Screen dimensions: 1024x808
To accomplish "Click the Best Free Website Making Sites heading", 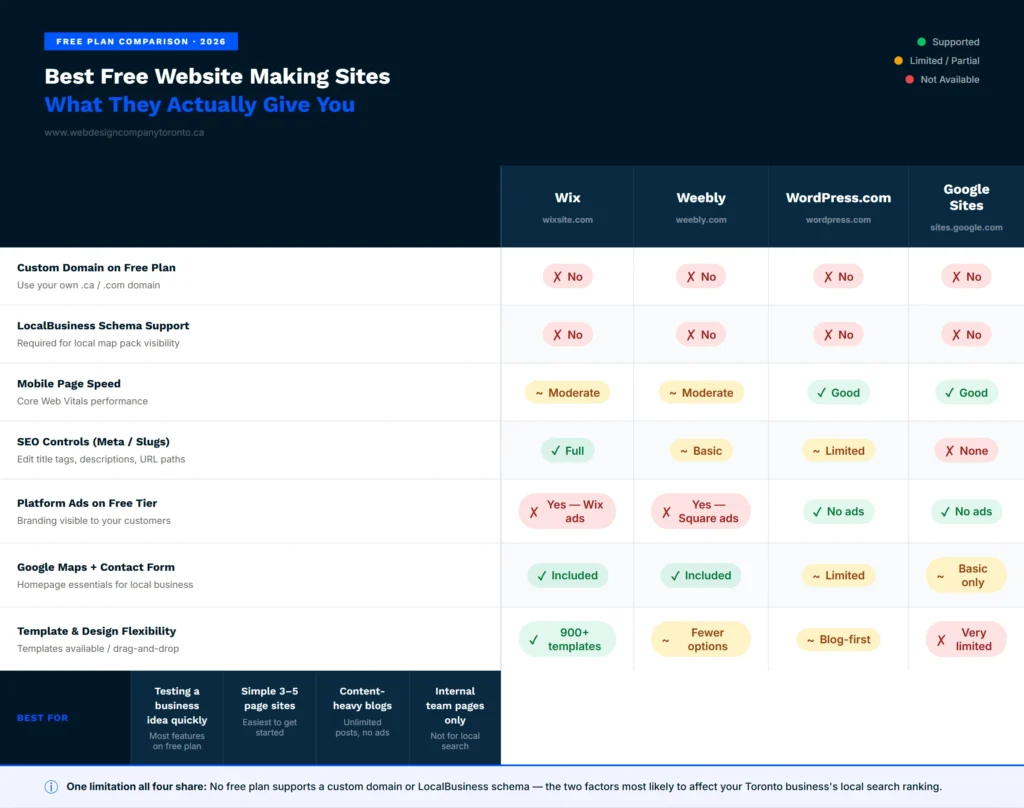I will 217,76.
